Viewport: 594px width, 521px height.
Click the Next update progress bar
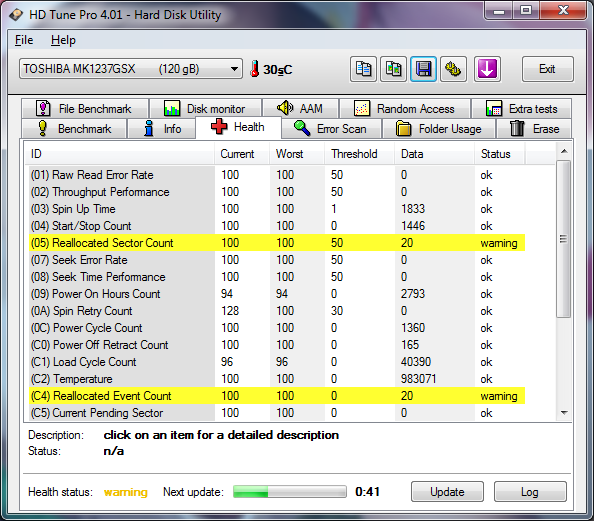pyautogui.click(x=290, y=491)
